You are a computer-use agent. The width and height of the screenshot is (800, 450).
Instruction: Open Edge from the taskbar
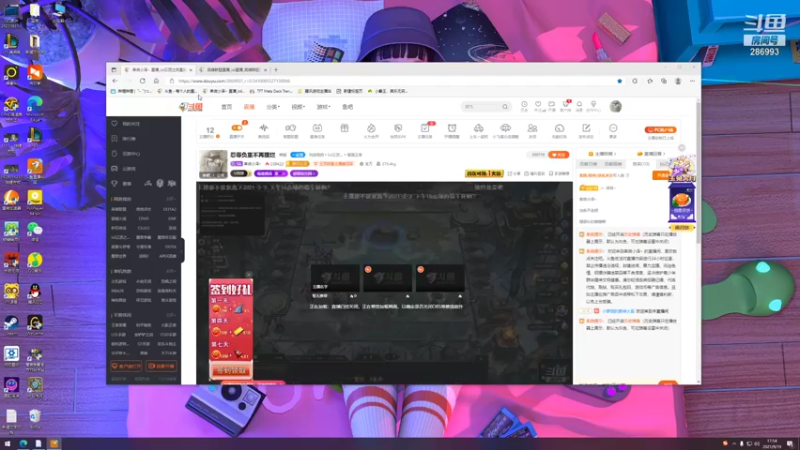coord(23,443)
